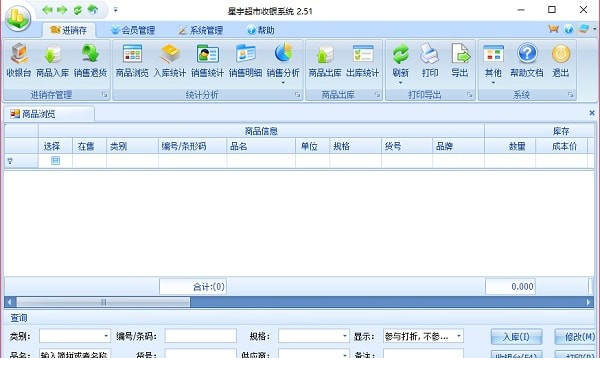Expand the 商品出库 group launcher
Screen dimensions: 600x372
[377, 95]
